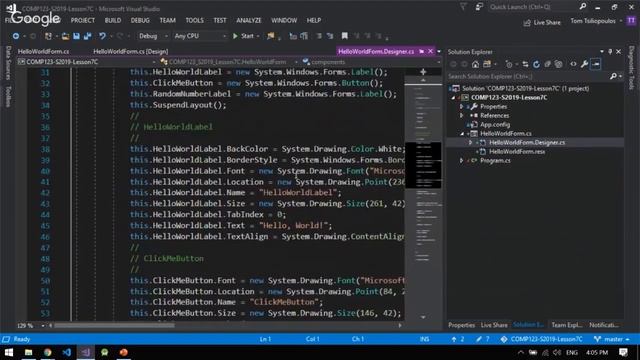Viewport: 640px width, 360px height.
Task: Click the Navigate Backward toolbar icon
Action: tap(16, 36)
